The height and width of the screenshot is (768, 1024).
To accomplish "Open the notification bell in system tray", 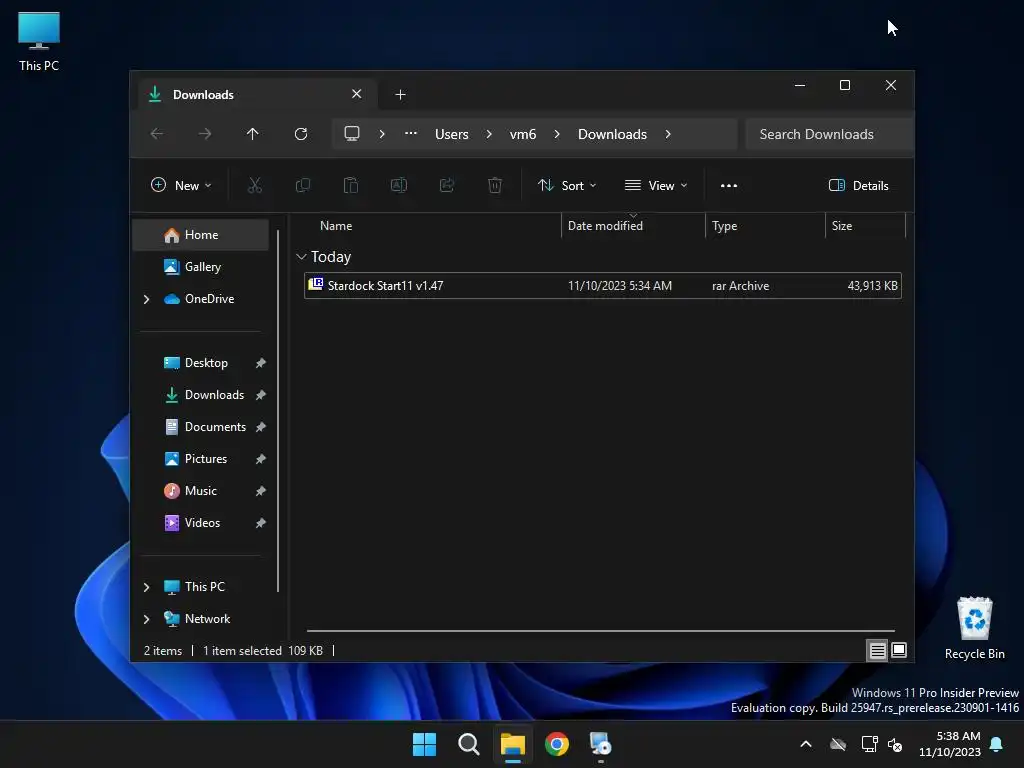I will tap(997, 744).
